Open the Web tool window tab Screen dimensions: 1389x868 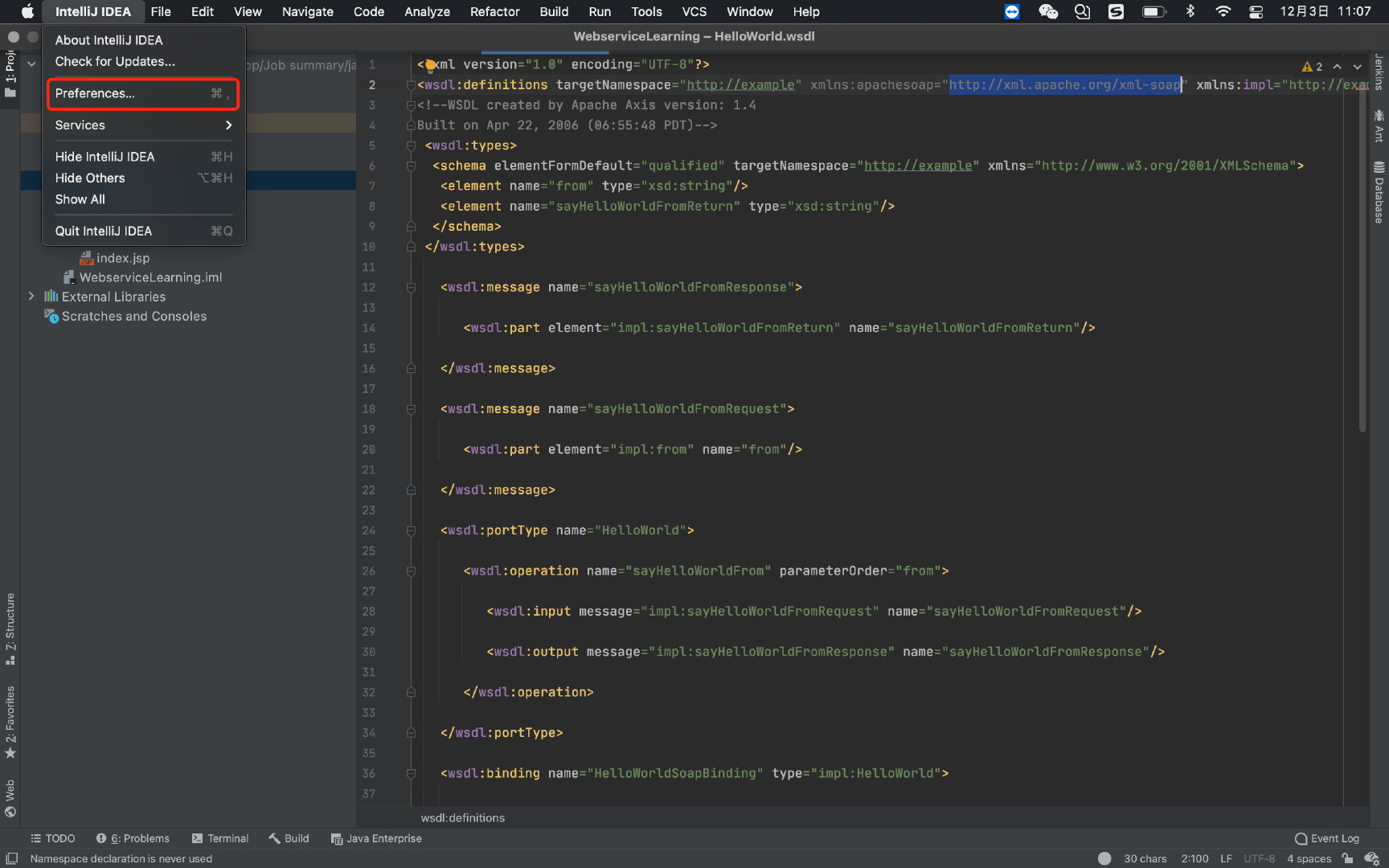[x=10, y=797]
